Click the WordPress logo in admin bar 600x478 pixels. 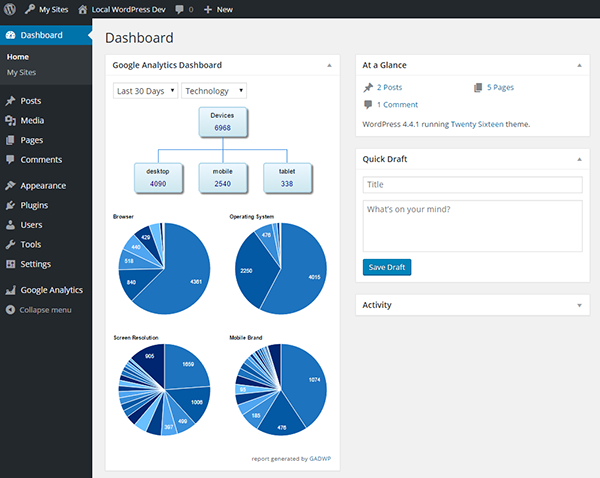[x=10, y=9]
